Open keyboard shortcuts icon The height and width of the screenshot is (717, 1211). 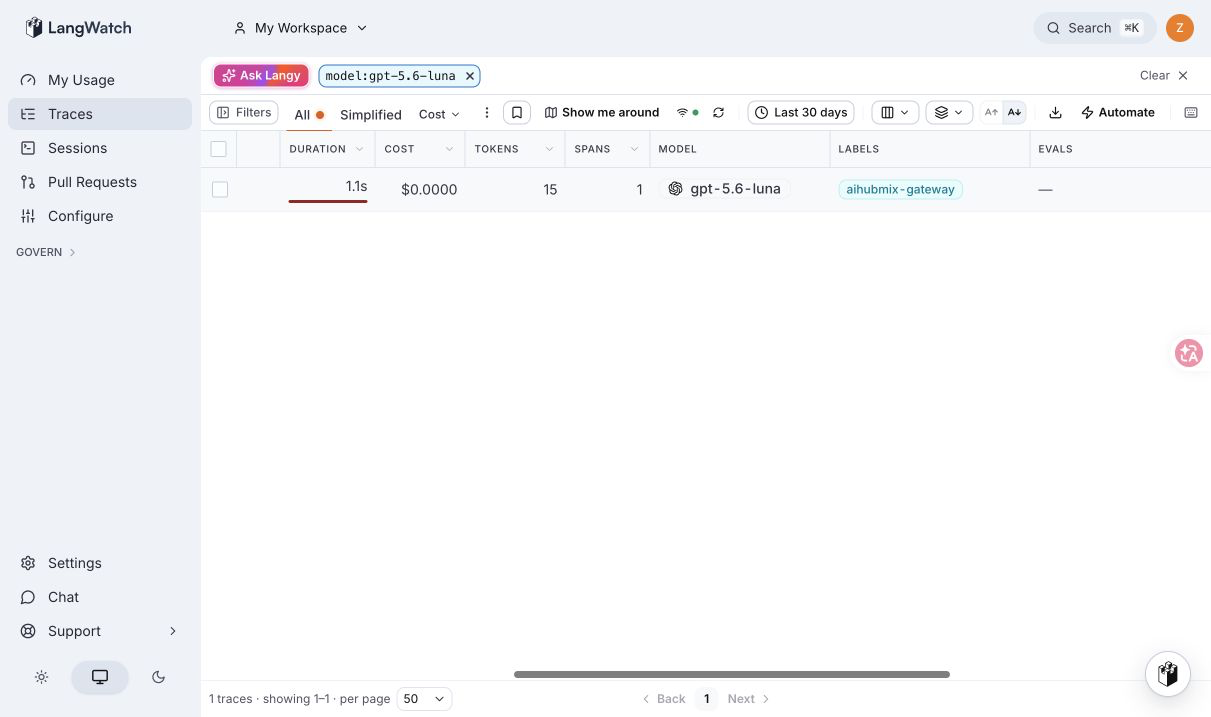pyautogui.click(x=1191, y=112)
